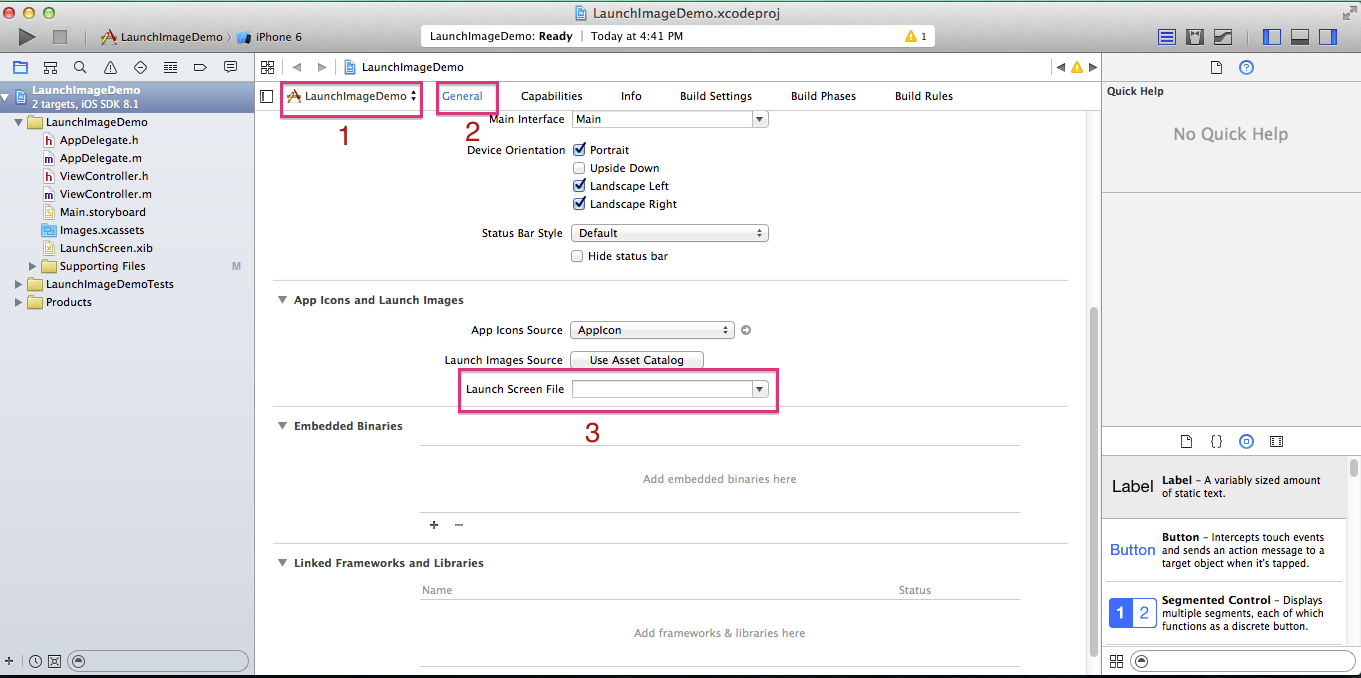Remove embedded binary with minus button
Screen dimensions: 1361x678
459,524
